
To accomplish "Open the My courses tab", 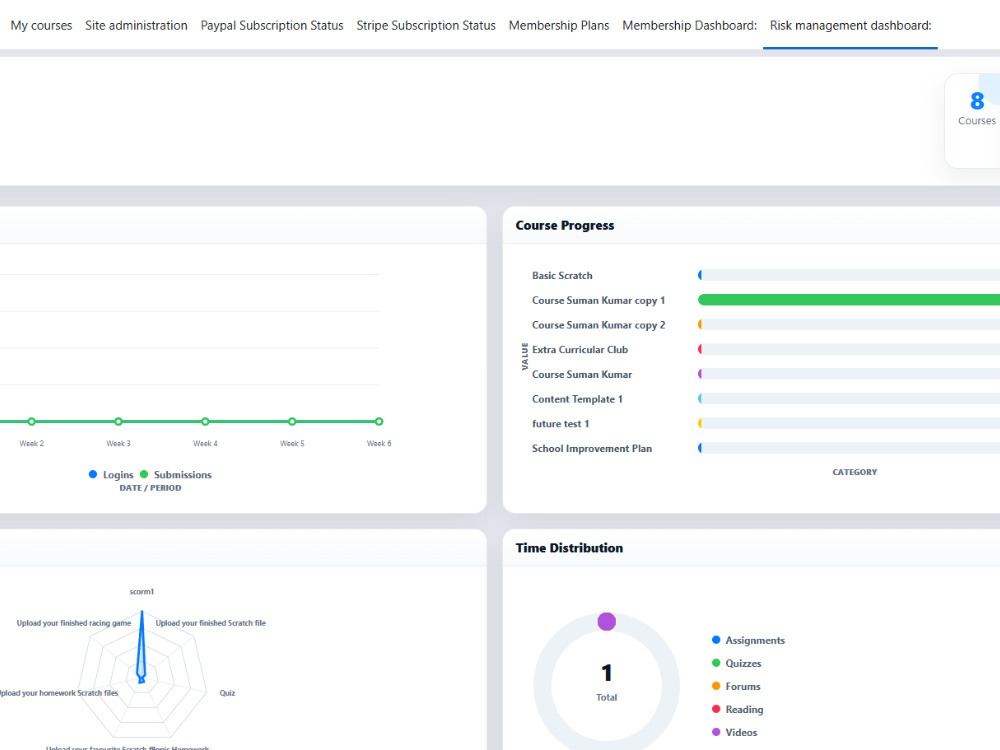I will pos(41,26).
